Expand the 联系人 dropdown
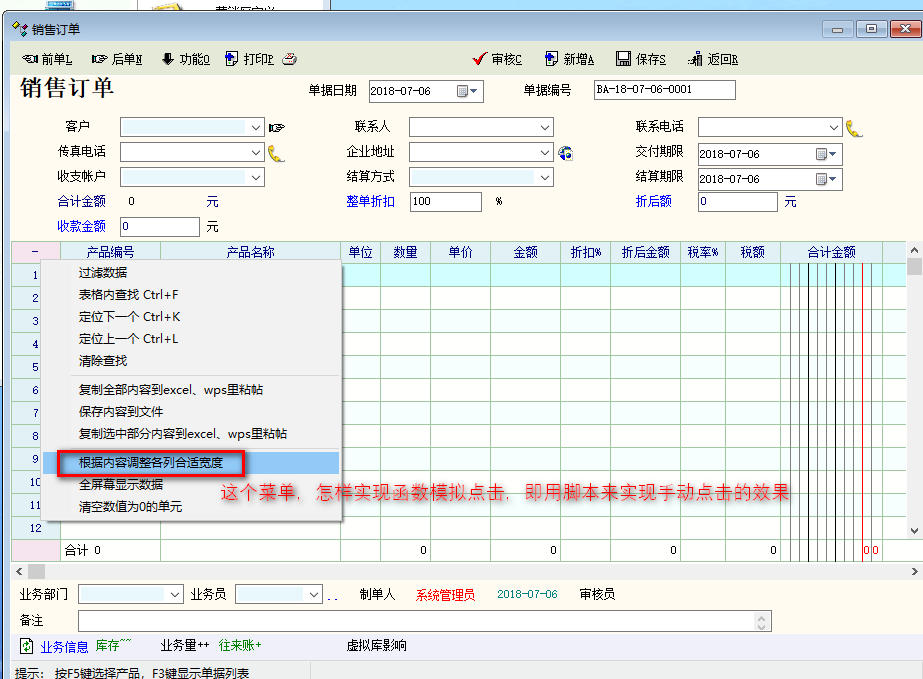The height and width of the screenshot is (679, 923). point(545,128)
